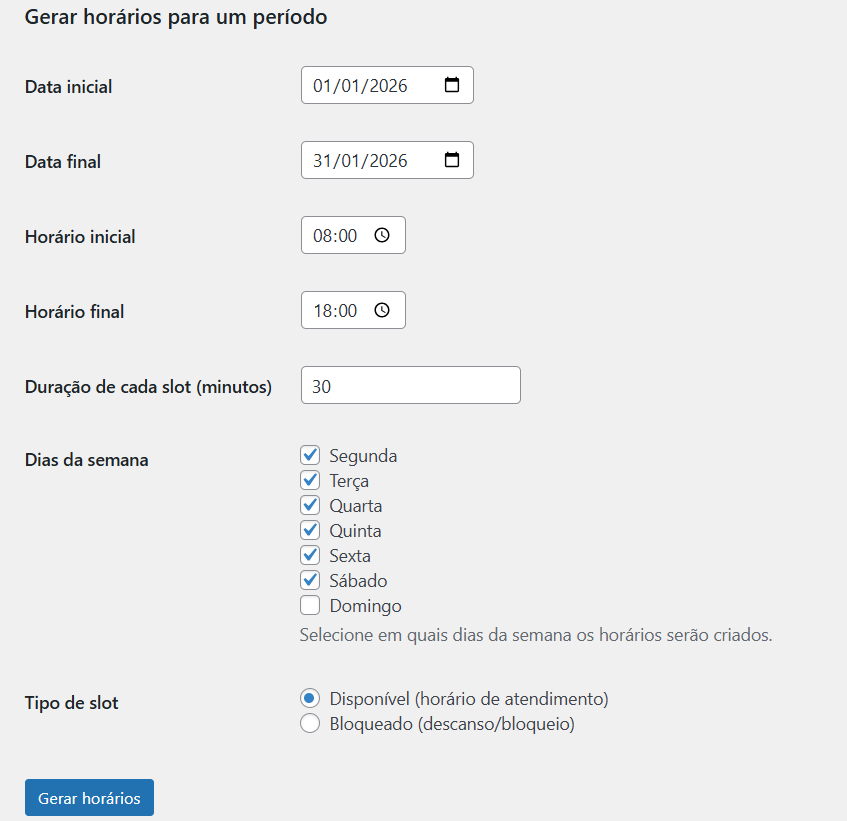Uncheck the Segunda checkbox

(x=310, y=456)
